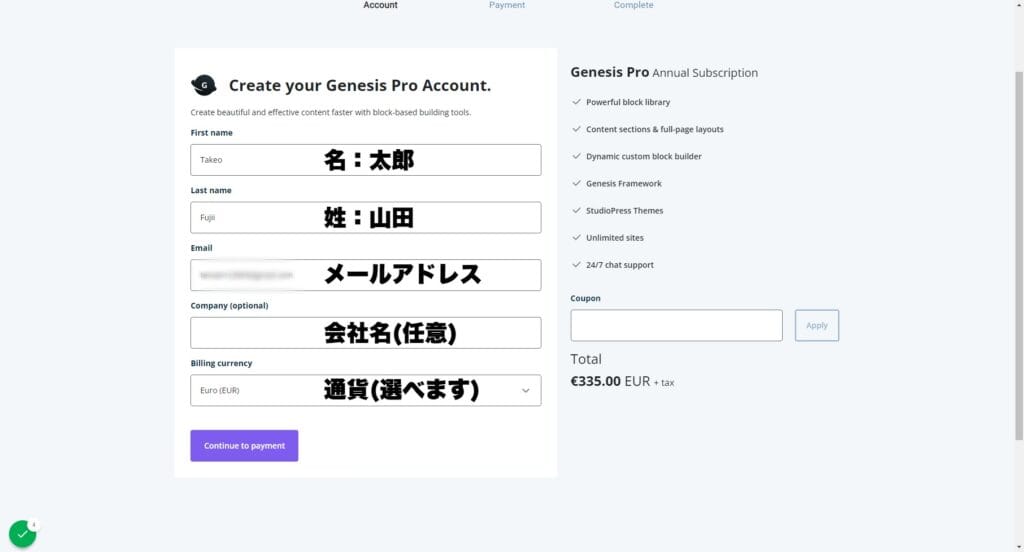
Task: Click the Create your Genesis Pro Account heading
Action: [360, 86]
